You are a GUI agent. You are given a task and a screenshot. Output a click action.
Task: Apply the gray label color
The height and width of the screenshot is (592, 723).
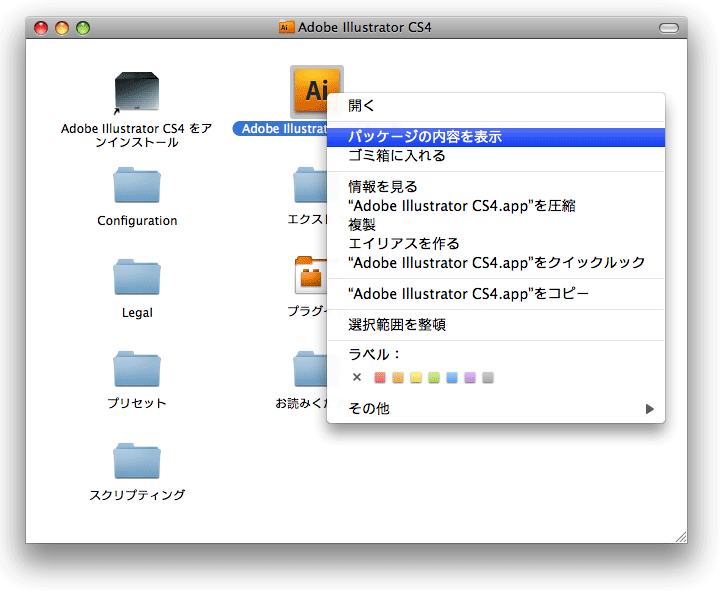488,378
